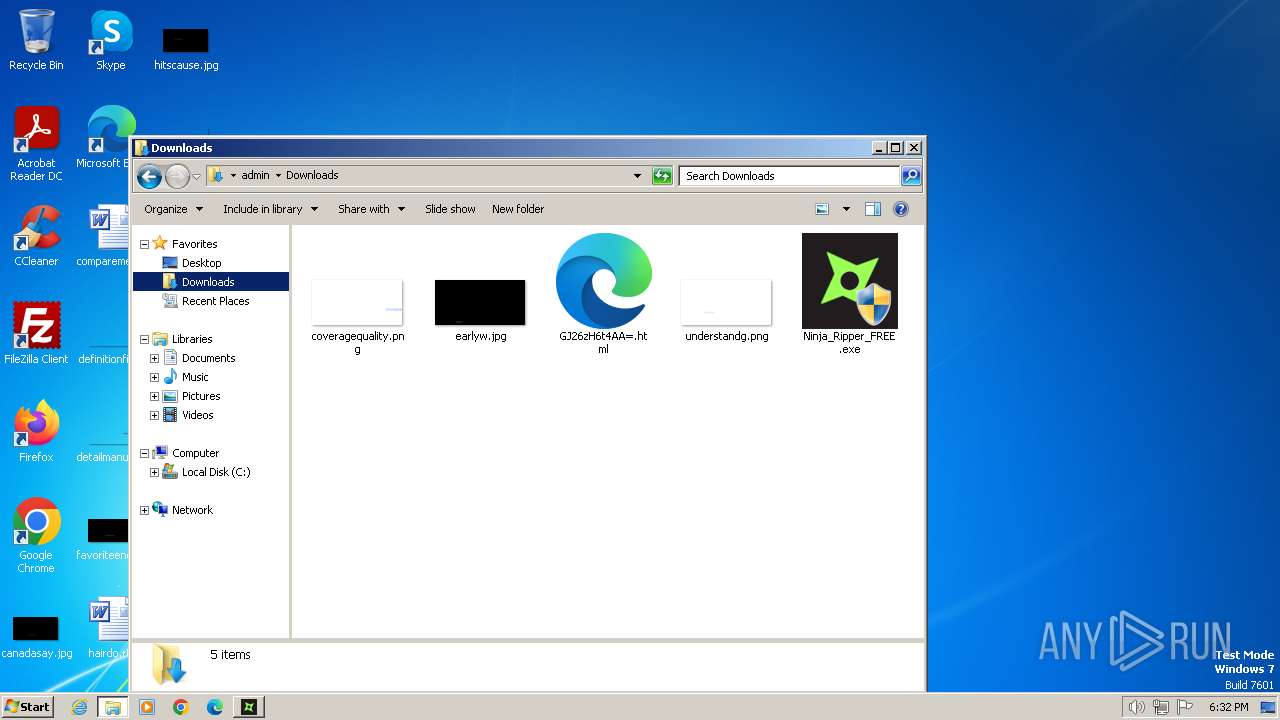
Task: Select Network in the navigation pane
Action: click(192, 510)
